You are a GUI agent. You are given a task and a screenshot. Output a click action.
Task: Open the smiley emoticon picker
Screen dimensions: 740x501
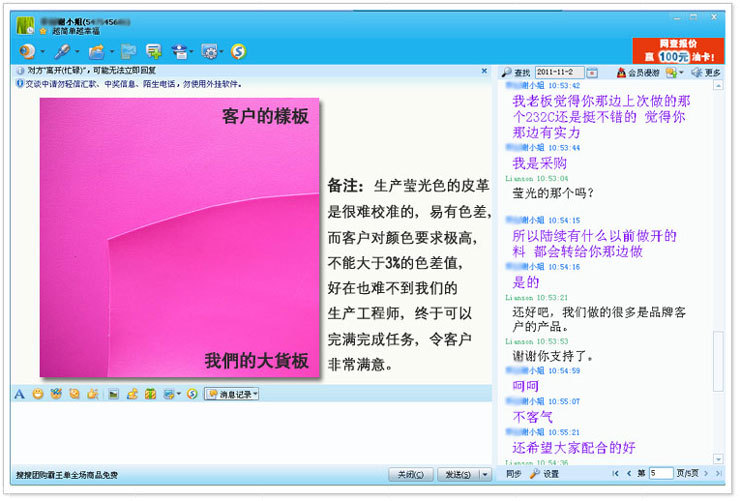click(37, 394)
